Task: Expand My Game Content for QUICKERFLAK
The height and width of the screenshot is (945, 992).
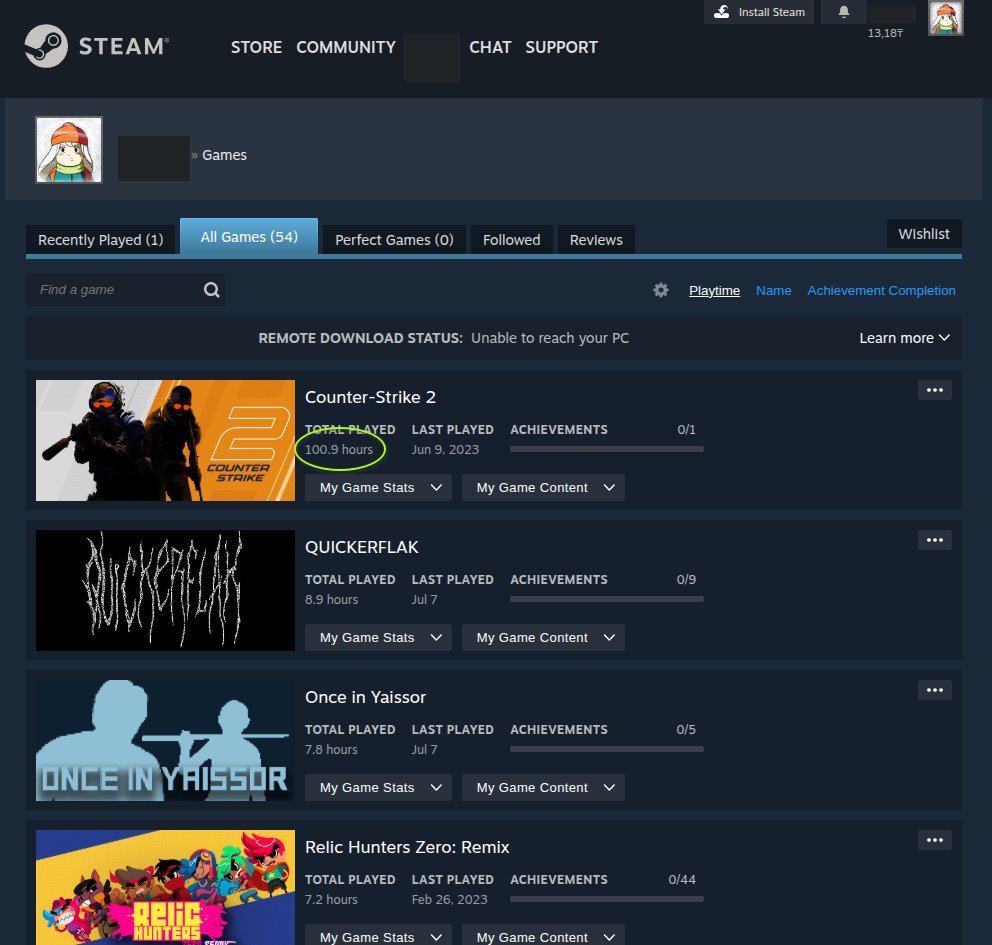Action: [x=543, y=638]
